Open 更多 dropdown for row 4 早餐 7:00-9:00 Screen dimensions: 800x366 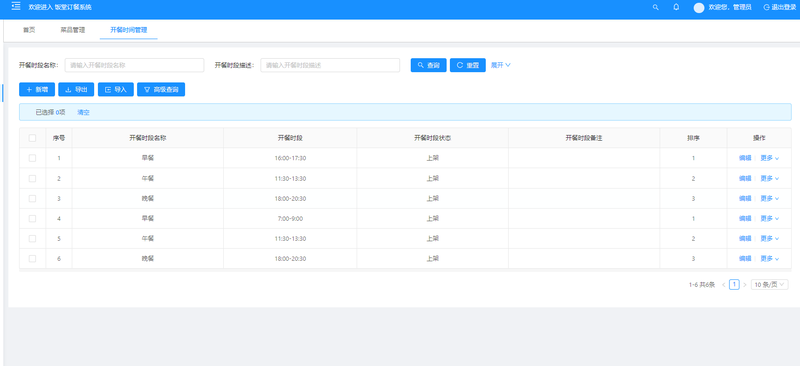(769, 218)
